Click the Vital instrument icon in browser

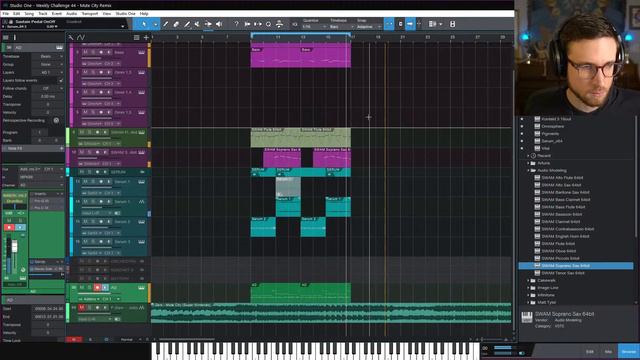click(537, 148)
